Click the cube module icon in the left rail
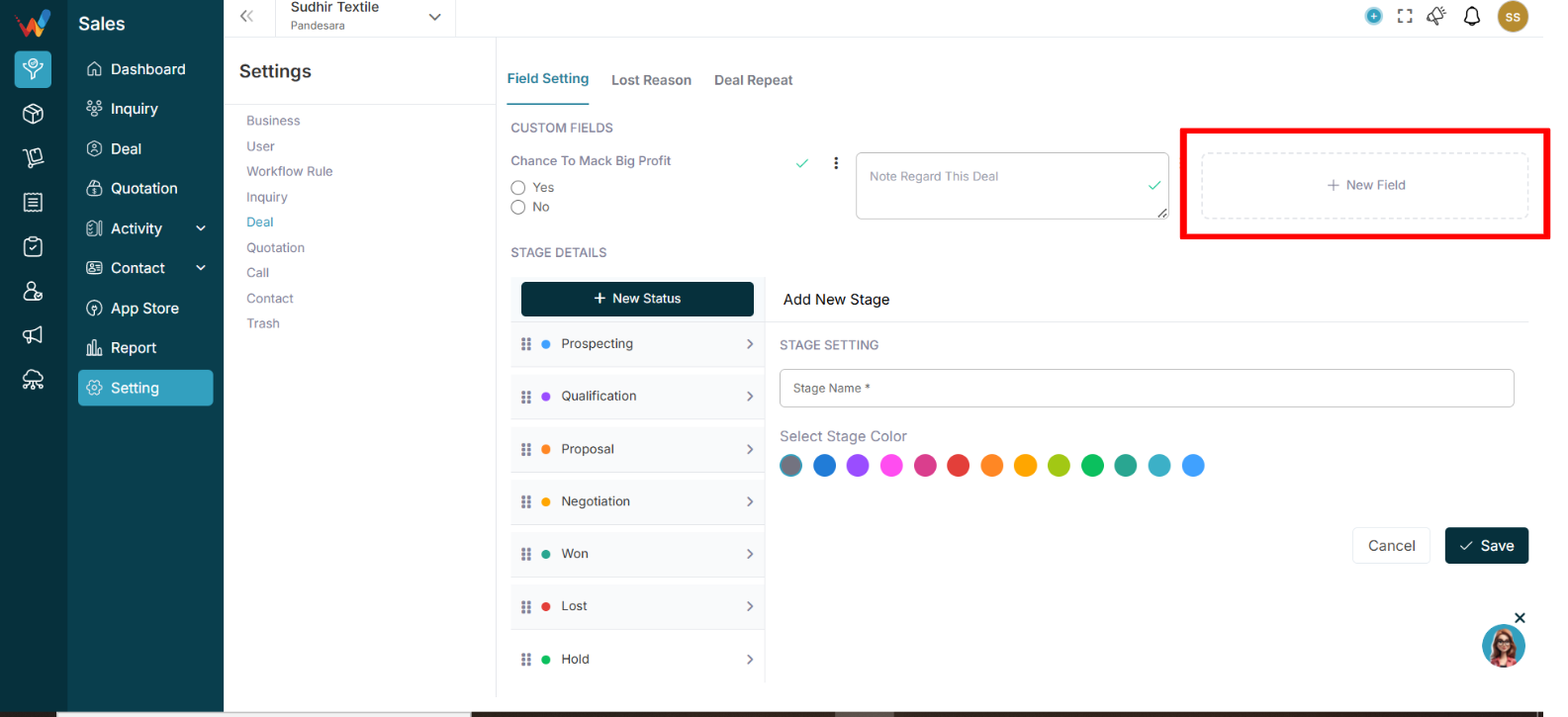1568x717 pixels. click(33, 114)
